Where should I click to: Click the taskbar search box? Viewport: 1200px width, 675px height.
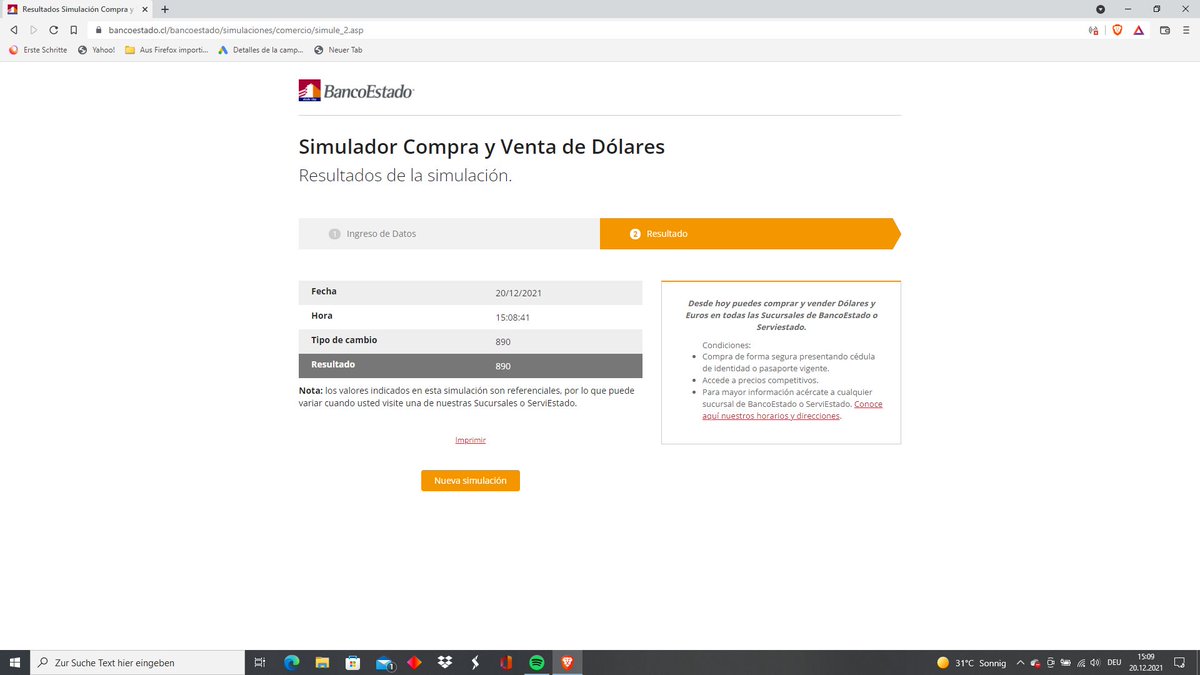pyautogui.click(x=137, y=662)
